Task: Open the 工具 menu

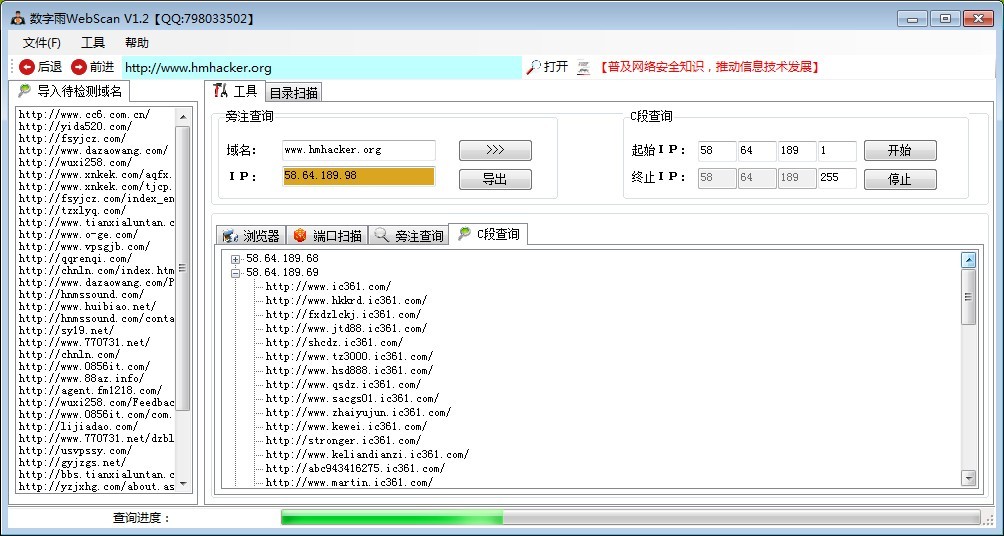Action: (93, 43)
